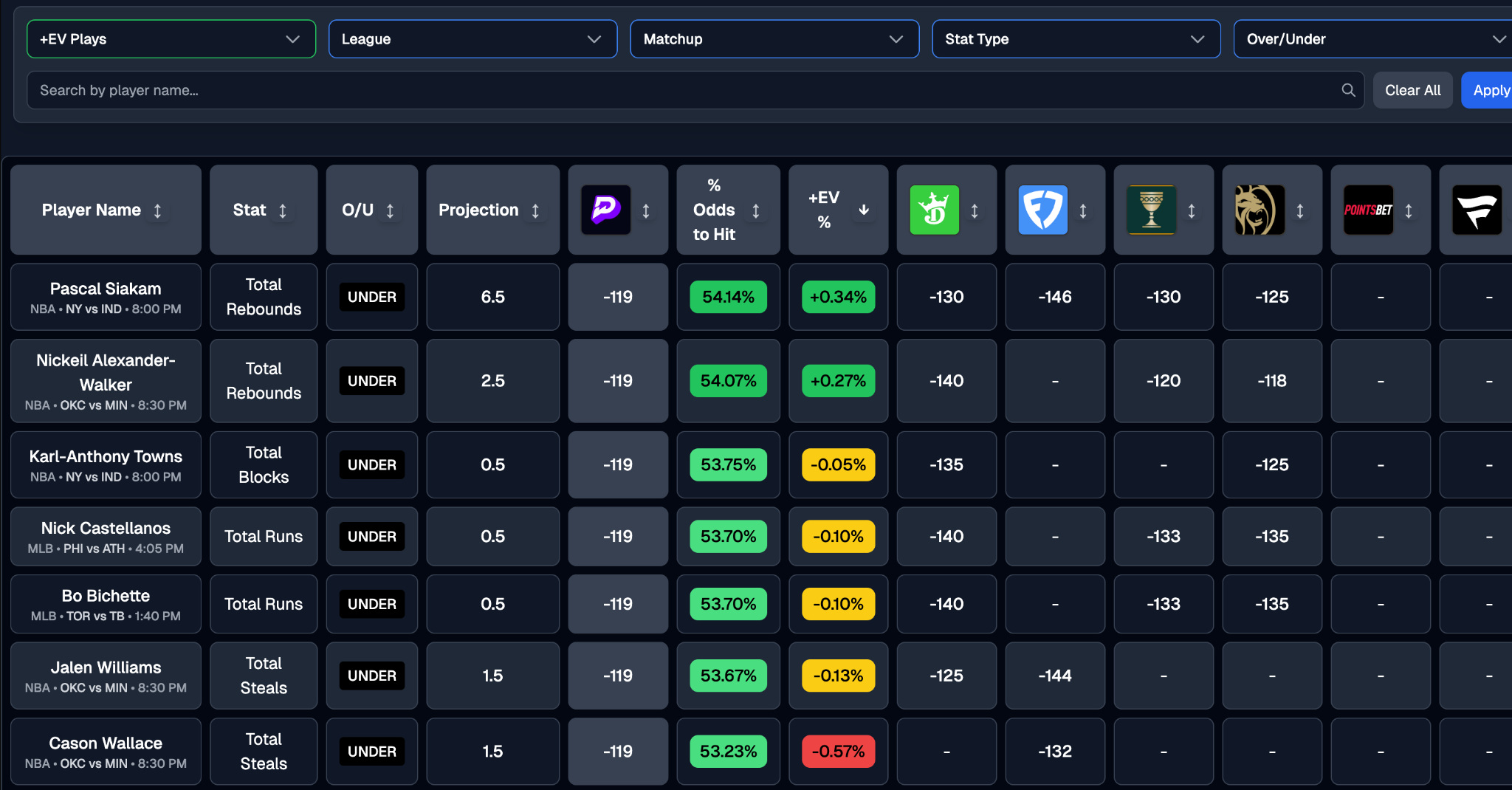This screenshot has height=790, width=1512.
Task: Click -120 Caesars odds for Nickeil Alexander-Walker
Action: (1164, 381)
